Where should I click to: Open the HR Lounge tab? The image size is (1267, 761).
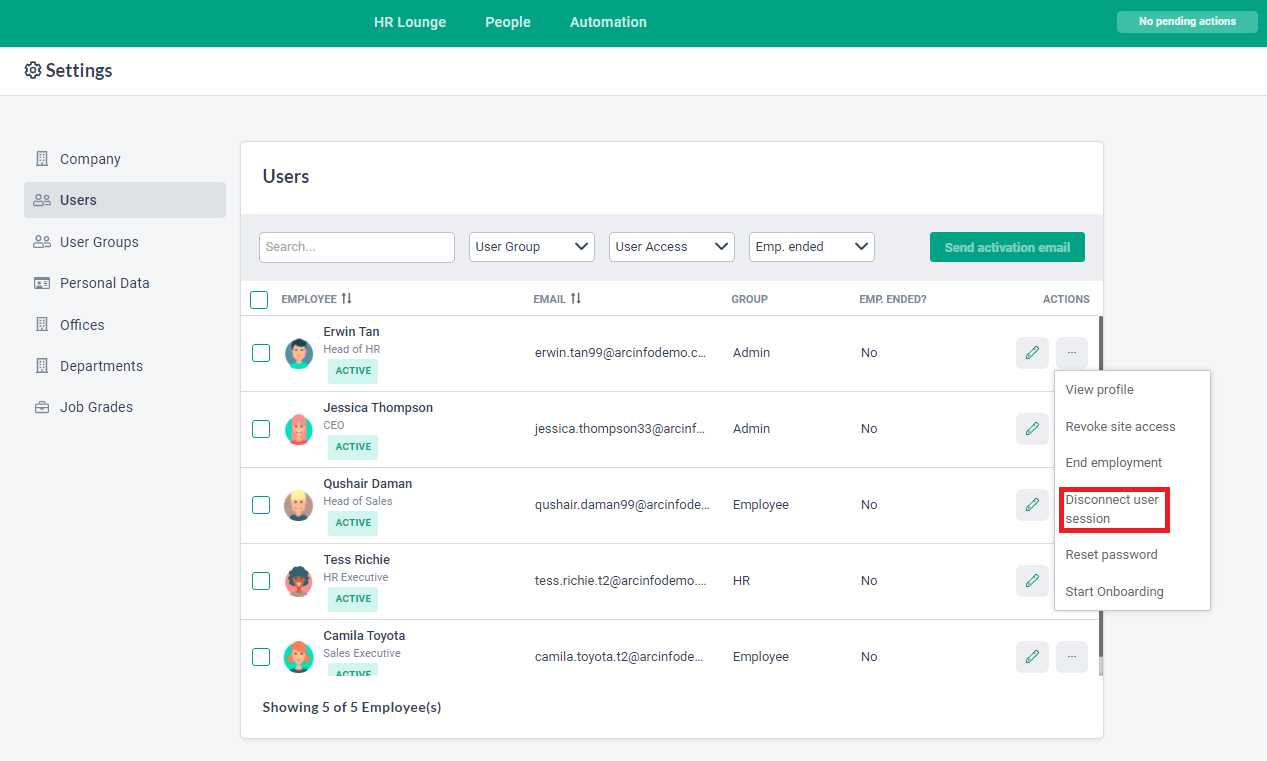[x=410, y=22]
